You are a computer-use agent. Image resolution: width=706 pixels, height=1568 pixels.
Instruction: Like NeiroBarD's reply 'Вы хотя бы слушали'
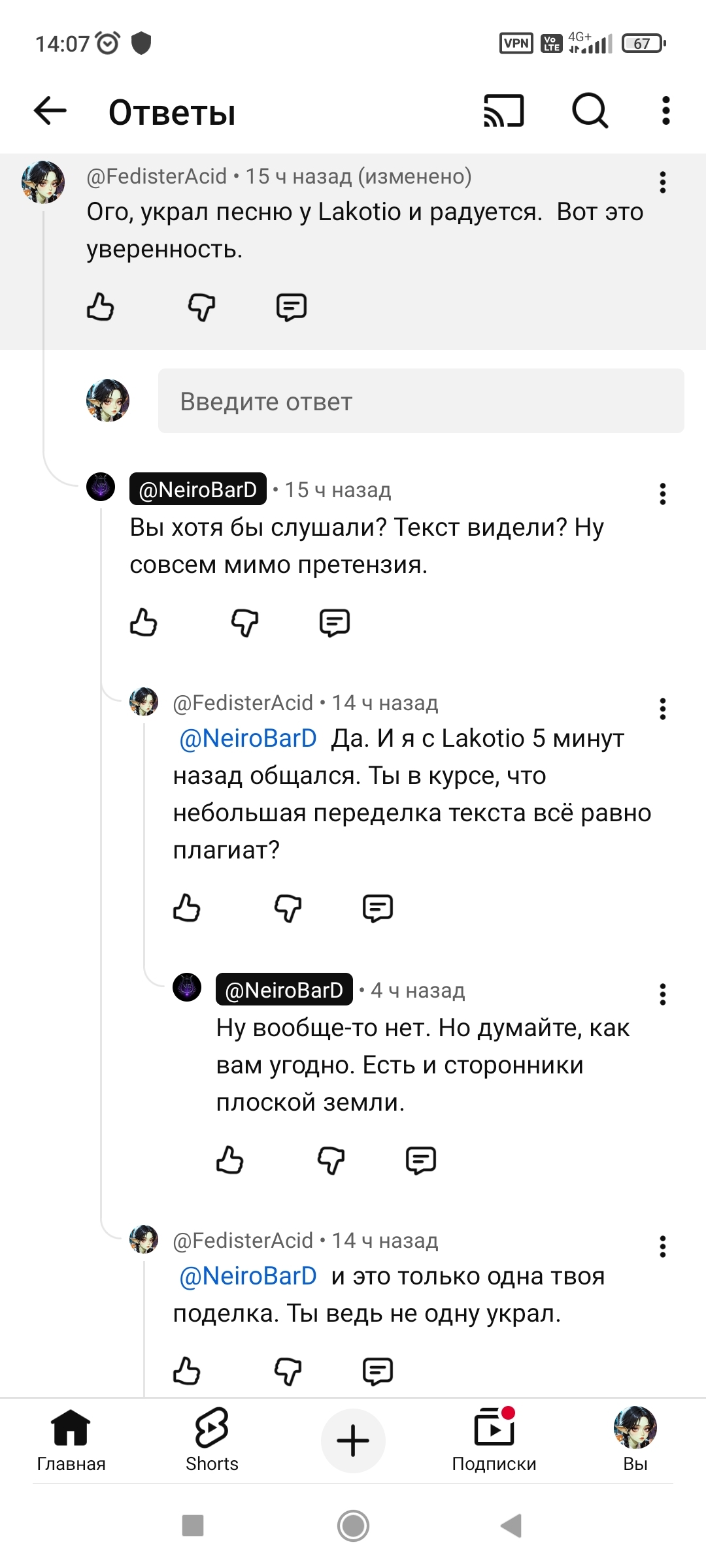point(143,622)
